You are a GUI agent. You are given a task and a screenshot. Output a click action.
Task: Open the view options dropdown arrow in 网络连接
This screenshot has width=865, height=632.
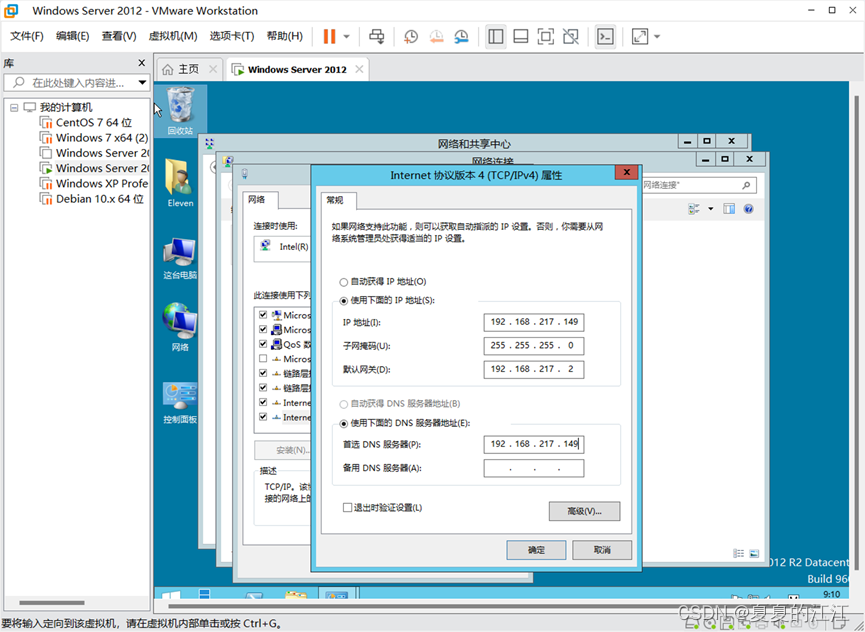pyautogui.click(x=711, y=209)
